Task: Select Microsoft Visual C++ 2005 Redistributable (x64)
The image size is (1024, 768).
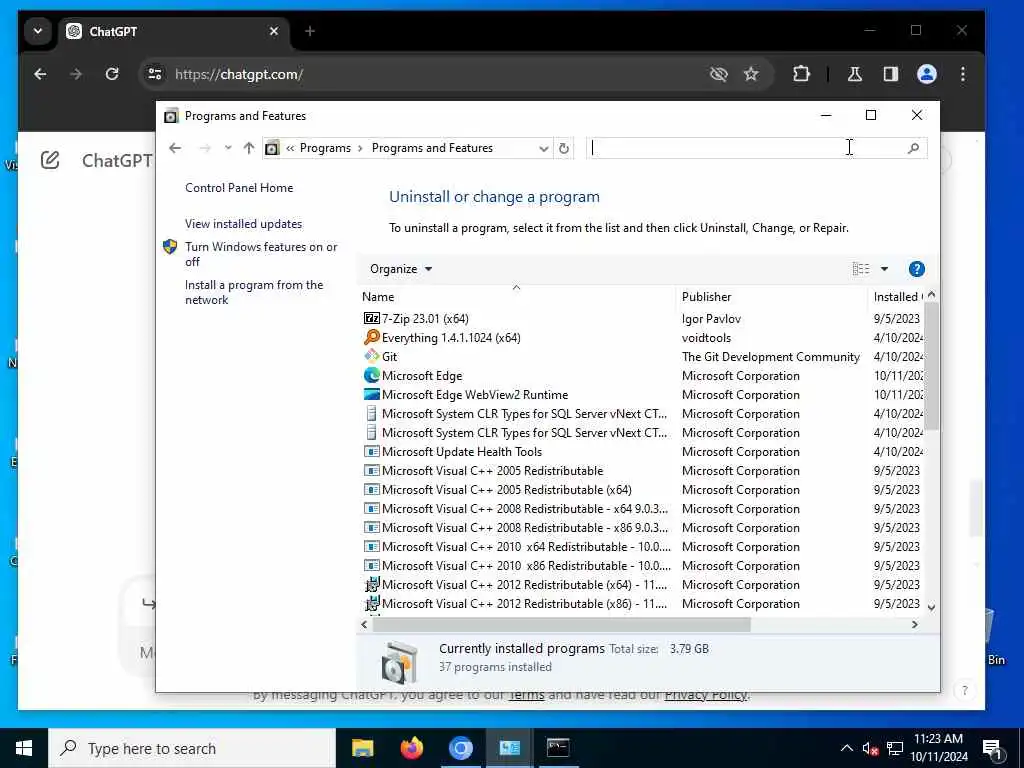Action: (507, 490)
